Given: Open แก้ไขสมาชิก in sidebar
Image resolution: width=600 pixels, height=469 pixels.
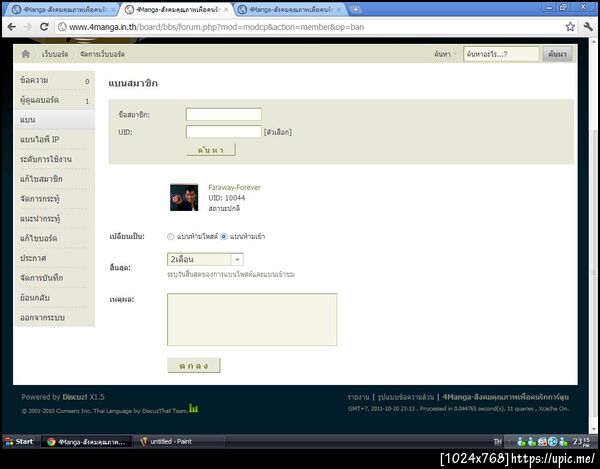Looking at the screenshot, I should [54, 179].
